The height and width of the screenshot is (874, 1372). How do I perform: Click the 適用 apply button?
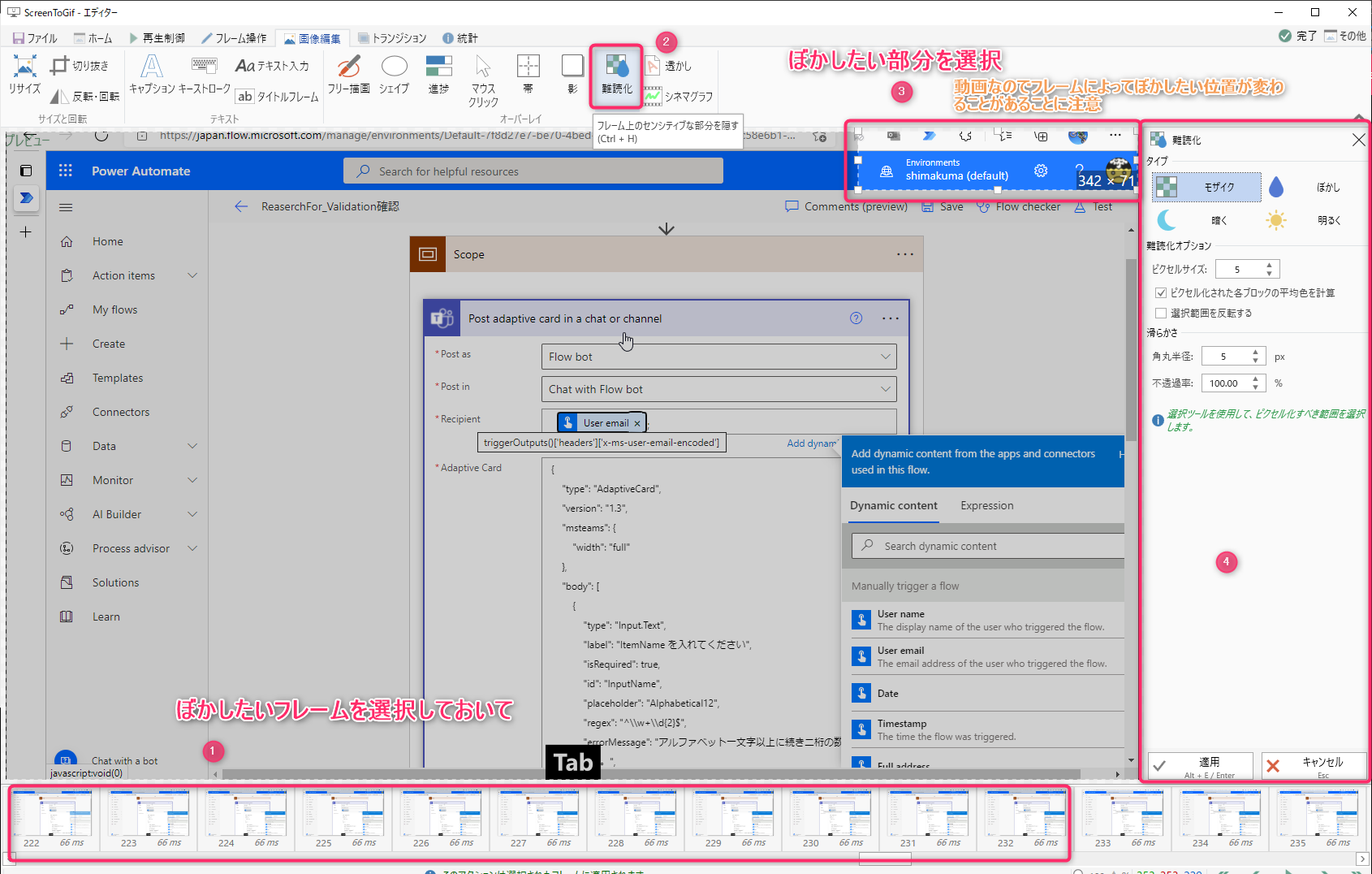pos(1202,765)
